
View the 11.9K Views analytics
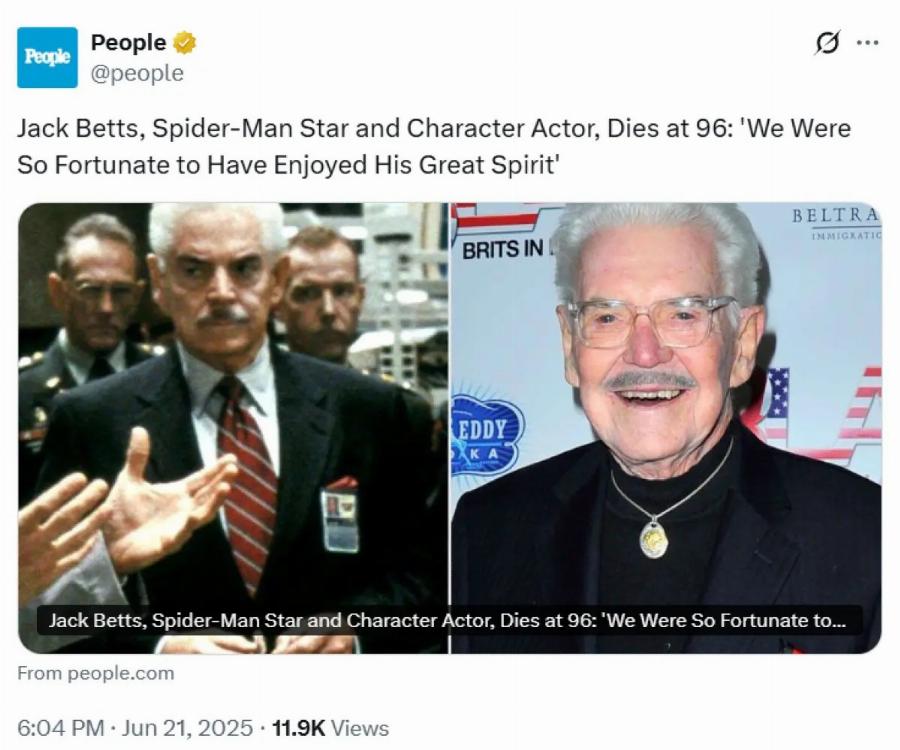point(331,728)
